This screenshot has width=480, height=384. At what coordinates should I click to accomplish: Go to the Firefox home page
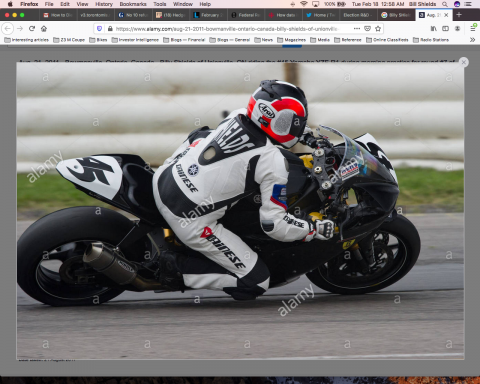pyautogui.click(x=44, y=29)
